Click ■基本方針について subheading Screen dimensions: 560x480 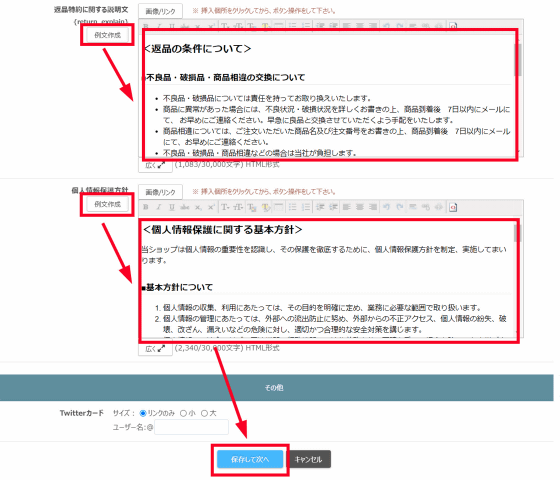tap(177, 287)
